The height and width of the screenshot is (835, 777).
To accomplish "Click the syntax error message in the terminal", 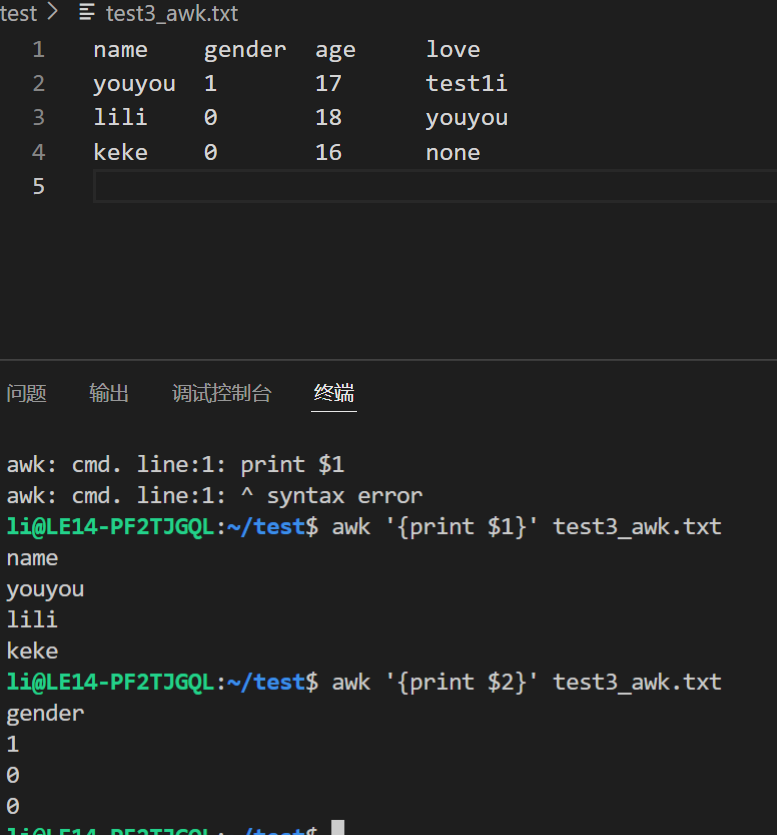I will (x=344, y=495).
